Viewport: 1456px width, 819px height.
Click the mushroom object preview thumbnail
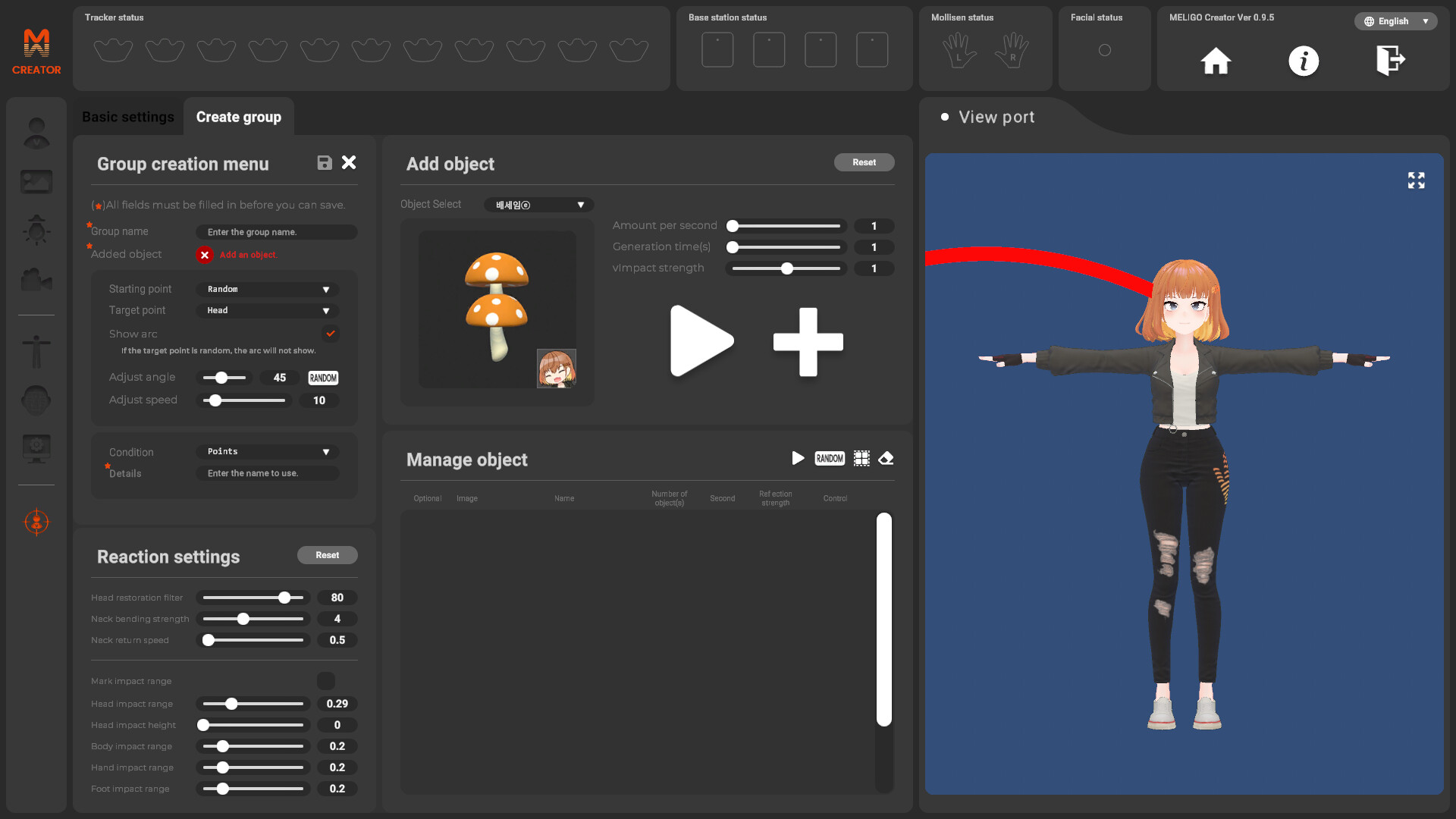[497, 309]
